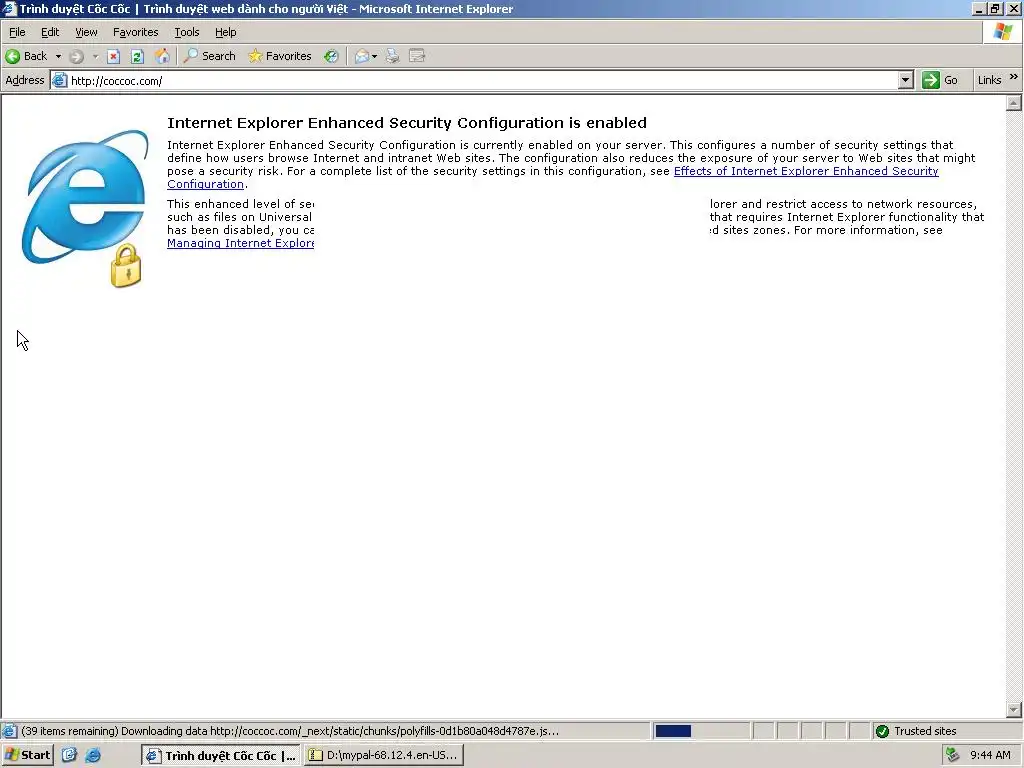The image size is (1024, 768).
Task: Click the Links toolbar label
Action: click(989, 80)
